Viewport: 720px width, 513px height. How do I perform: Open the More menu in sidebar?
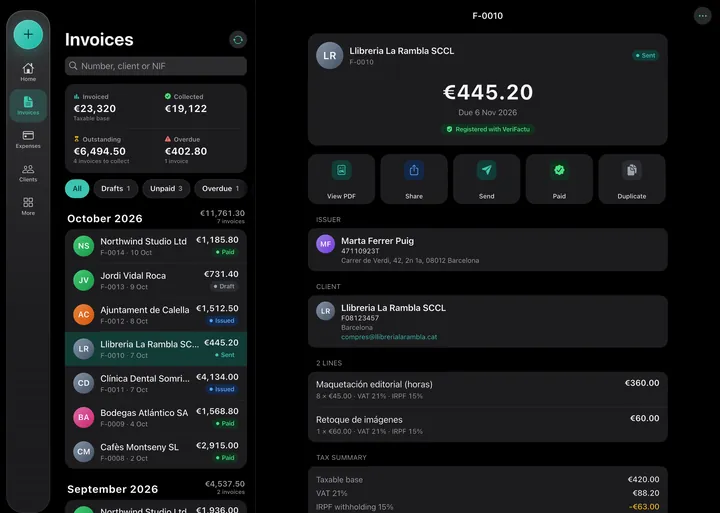(28, 206)
